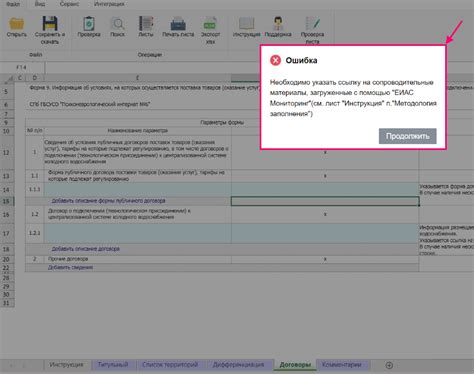Click the organization name cell СПб ГБСУСО
474x374 pixels.
89,104
